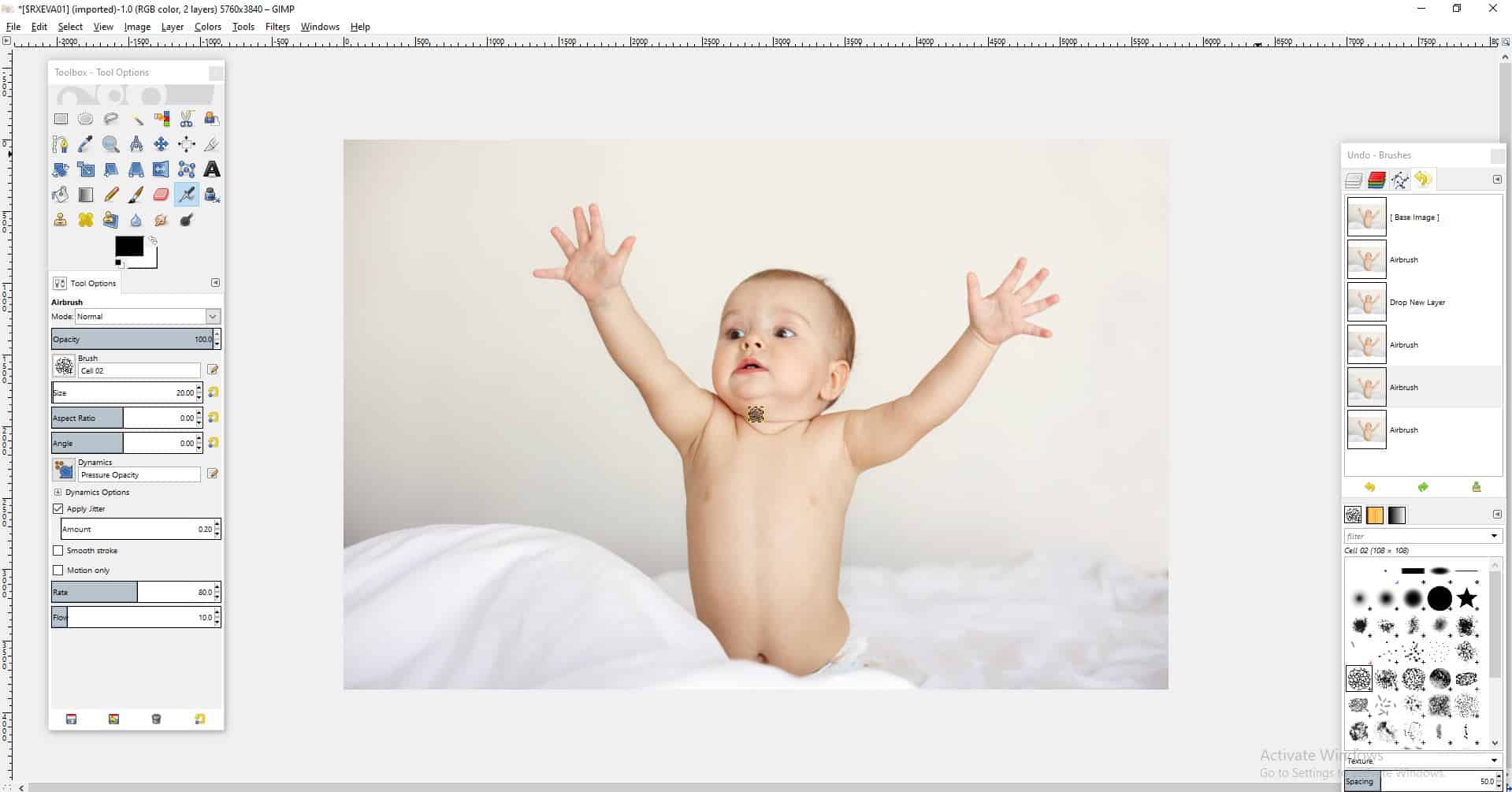This screenshot has height=792, width=1512.
Task: Select the Move tool
Action: click(x=161, y=144)
